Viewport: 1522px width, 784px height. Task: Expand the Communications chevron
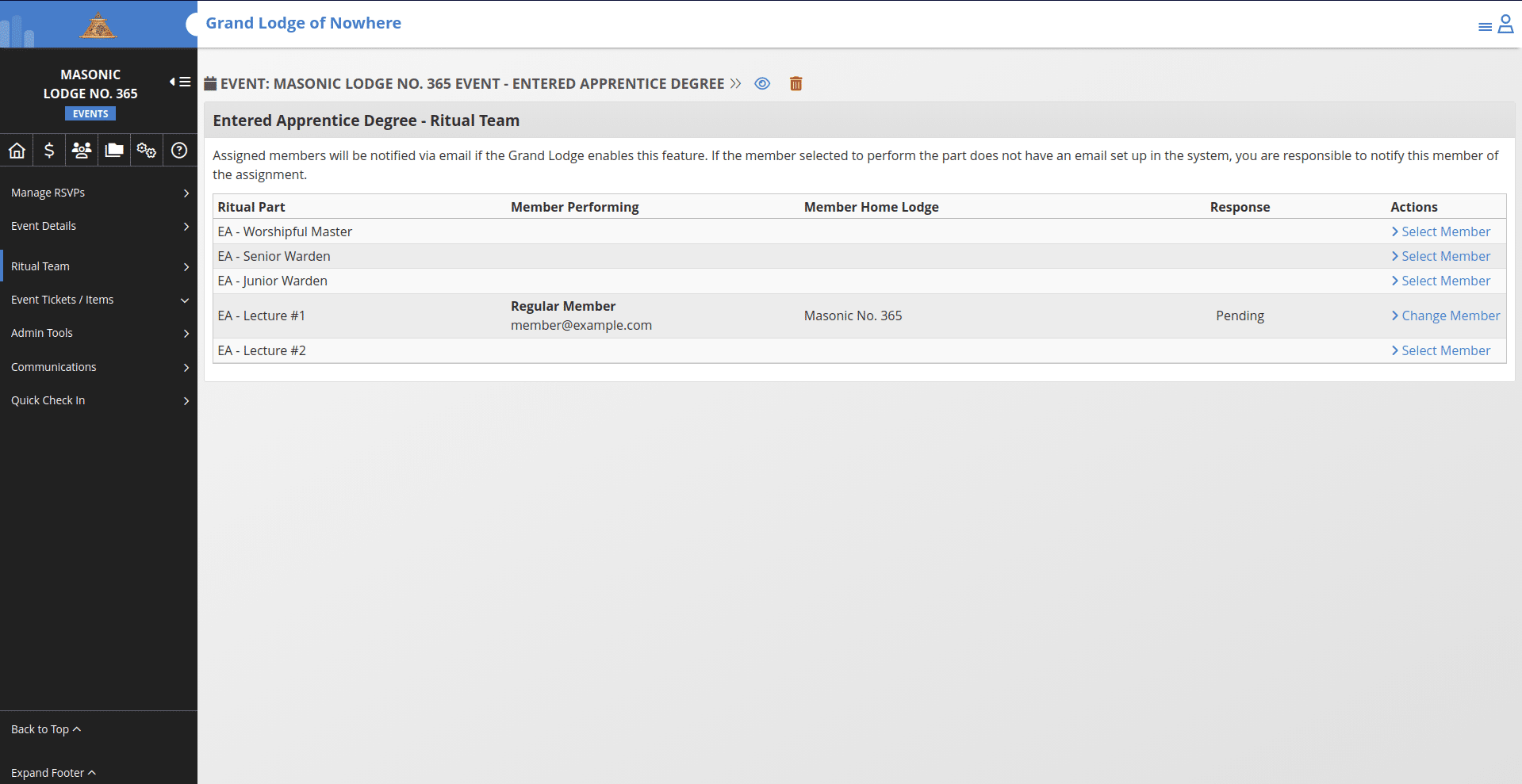[x=186, y=368]
